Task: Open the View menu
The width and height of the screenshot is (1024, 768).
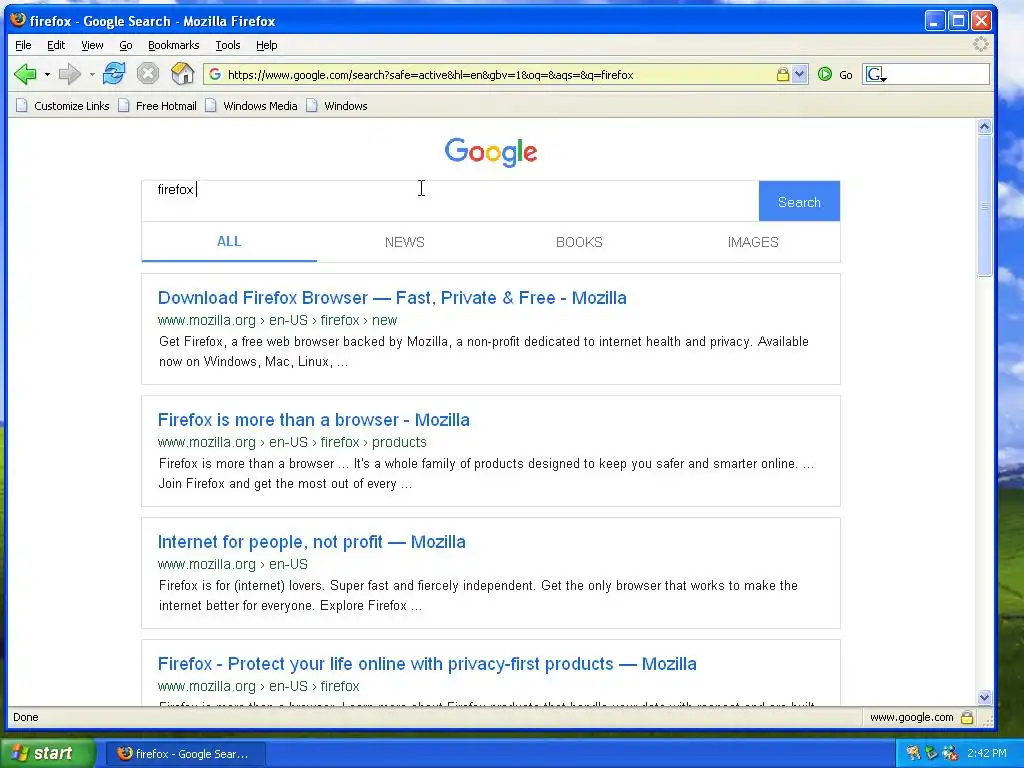Action: pyautogui.click(x=92, y=45)
